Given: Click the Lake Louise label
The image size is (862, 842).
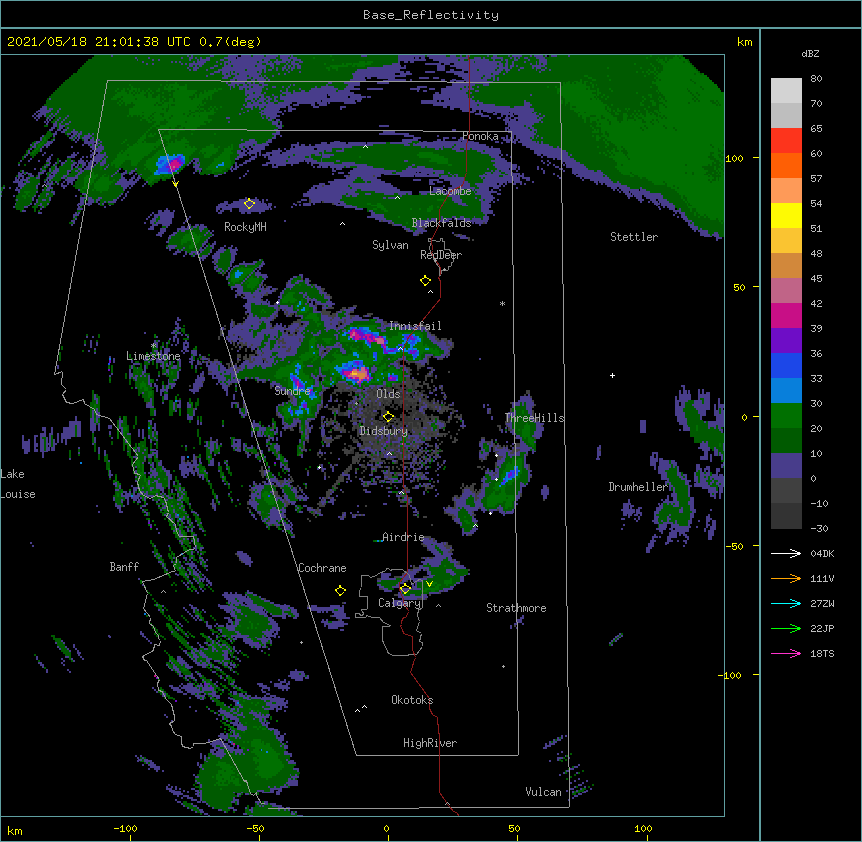Looking at the screenshot, I should 18,484.
